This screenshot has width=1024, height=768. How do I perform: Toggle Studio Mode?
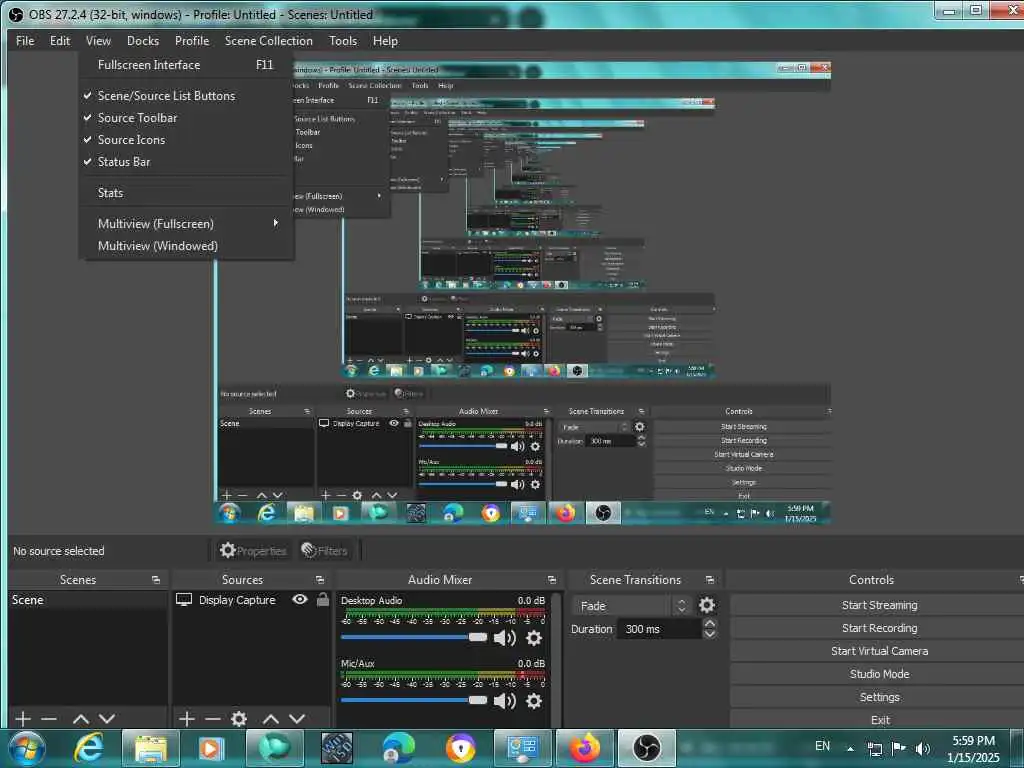tap(879, 674)
